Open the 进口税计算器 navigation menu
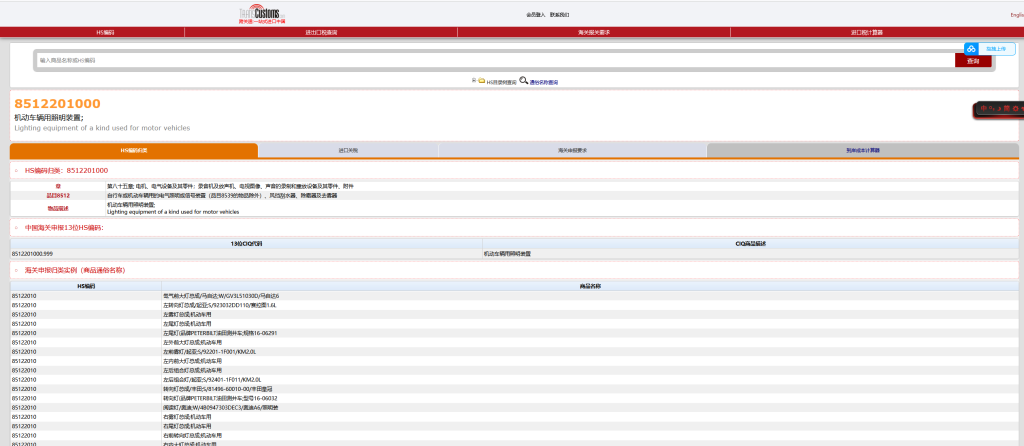This screenshot has width=1024, height=446. click(866, 33)
